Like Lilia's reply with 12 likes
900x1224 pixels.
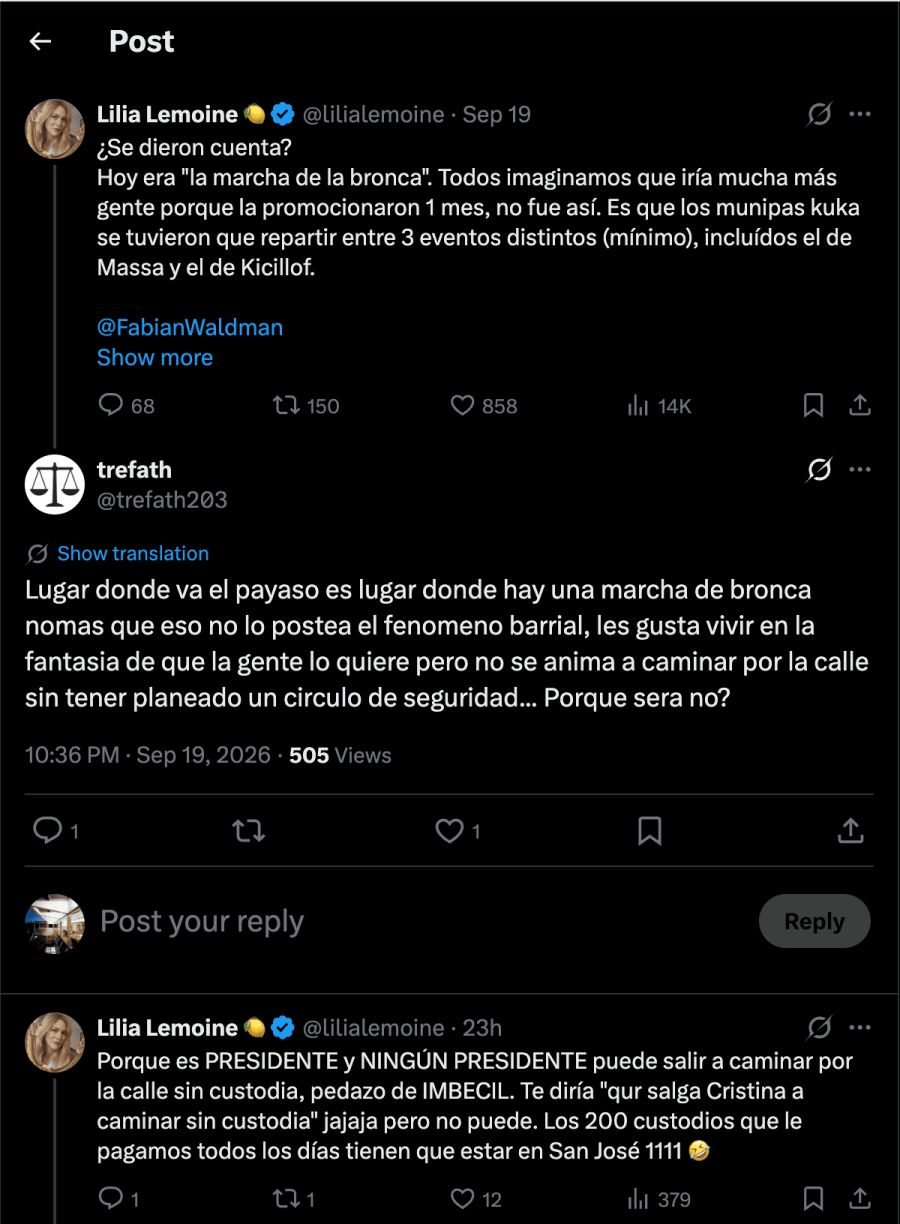[461, 1198]
